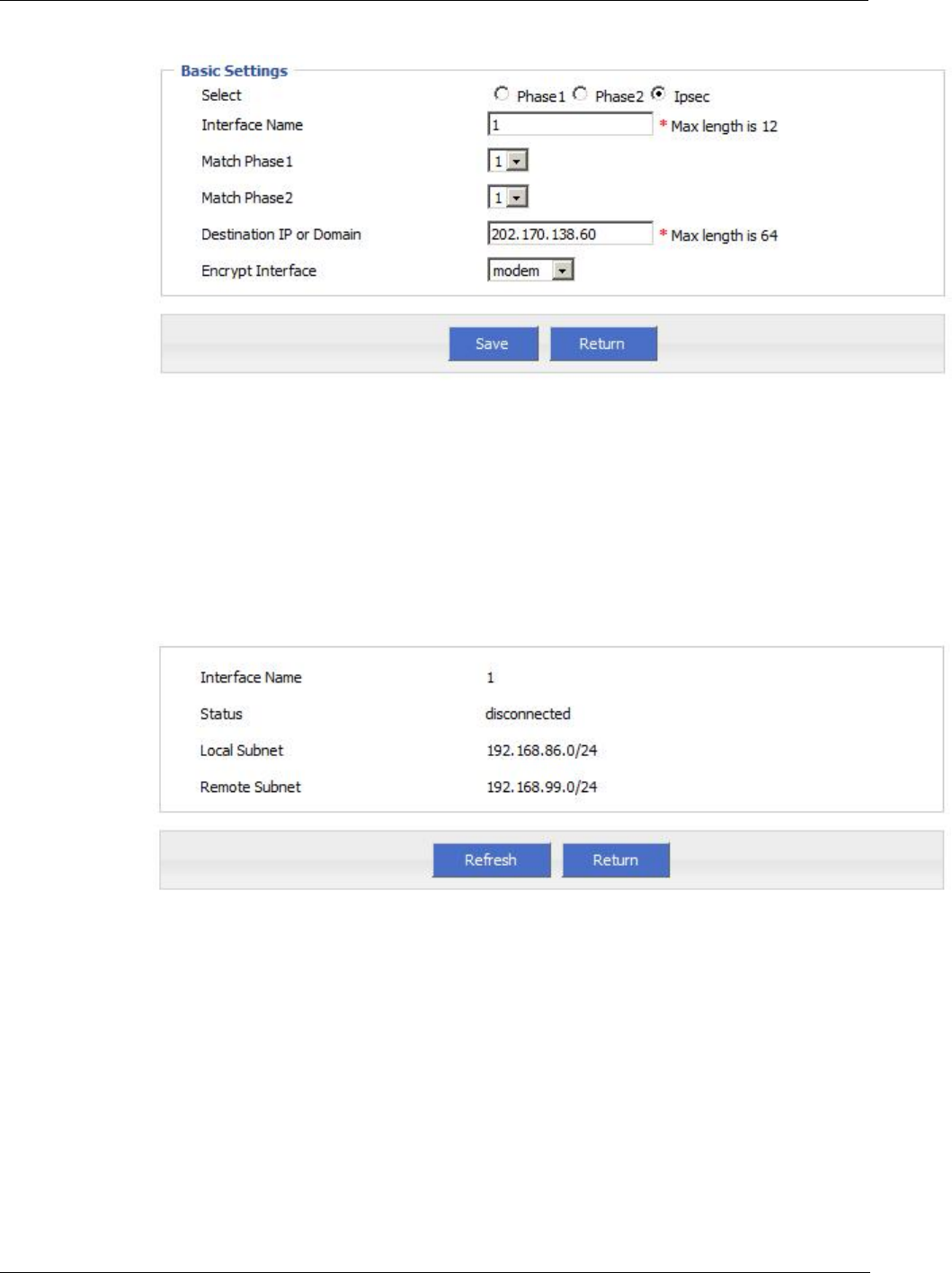Click Return button next to Refresh
The image size is (952, 1273).
coord(616,860)
